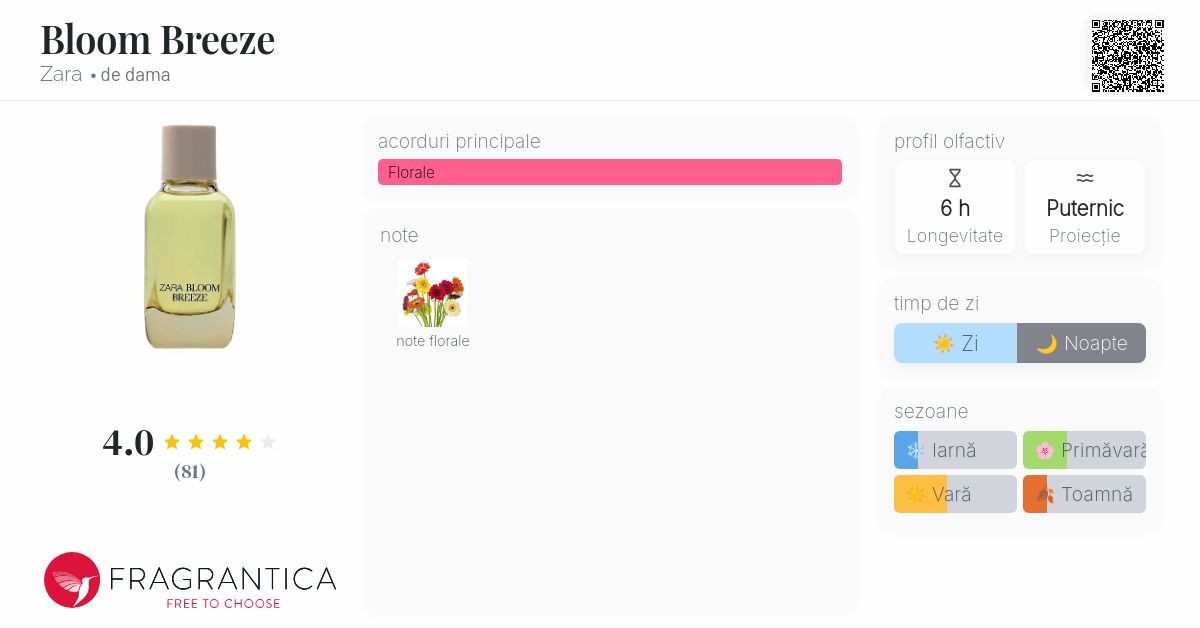Click the (81) review count
This screenshot has width=1200, height=628.
tap(190, 472)
